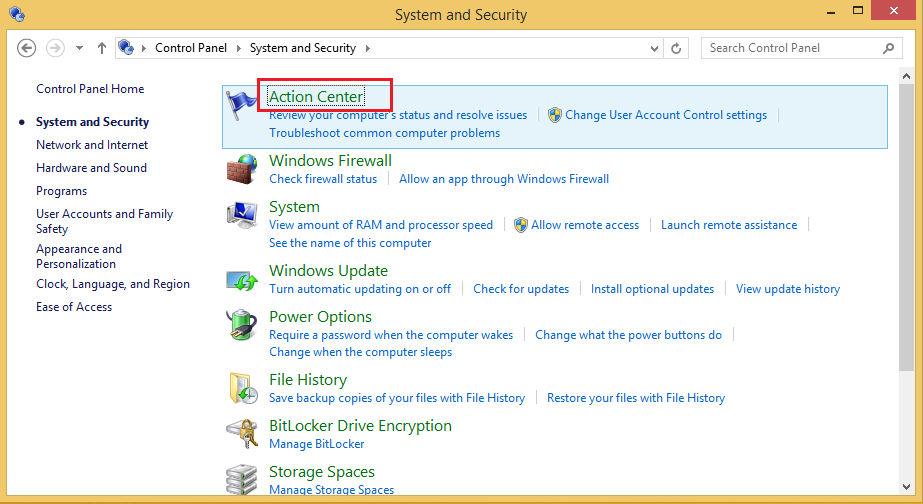This screenshot has width=923, height=504.
Task: Open Hardware and Sound category
Action: pyautogui.click(x=91, y=168)
